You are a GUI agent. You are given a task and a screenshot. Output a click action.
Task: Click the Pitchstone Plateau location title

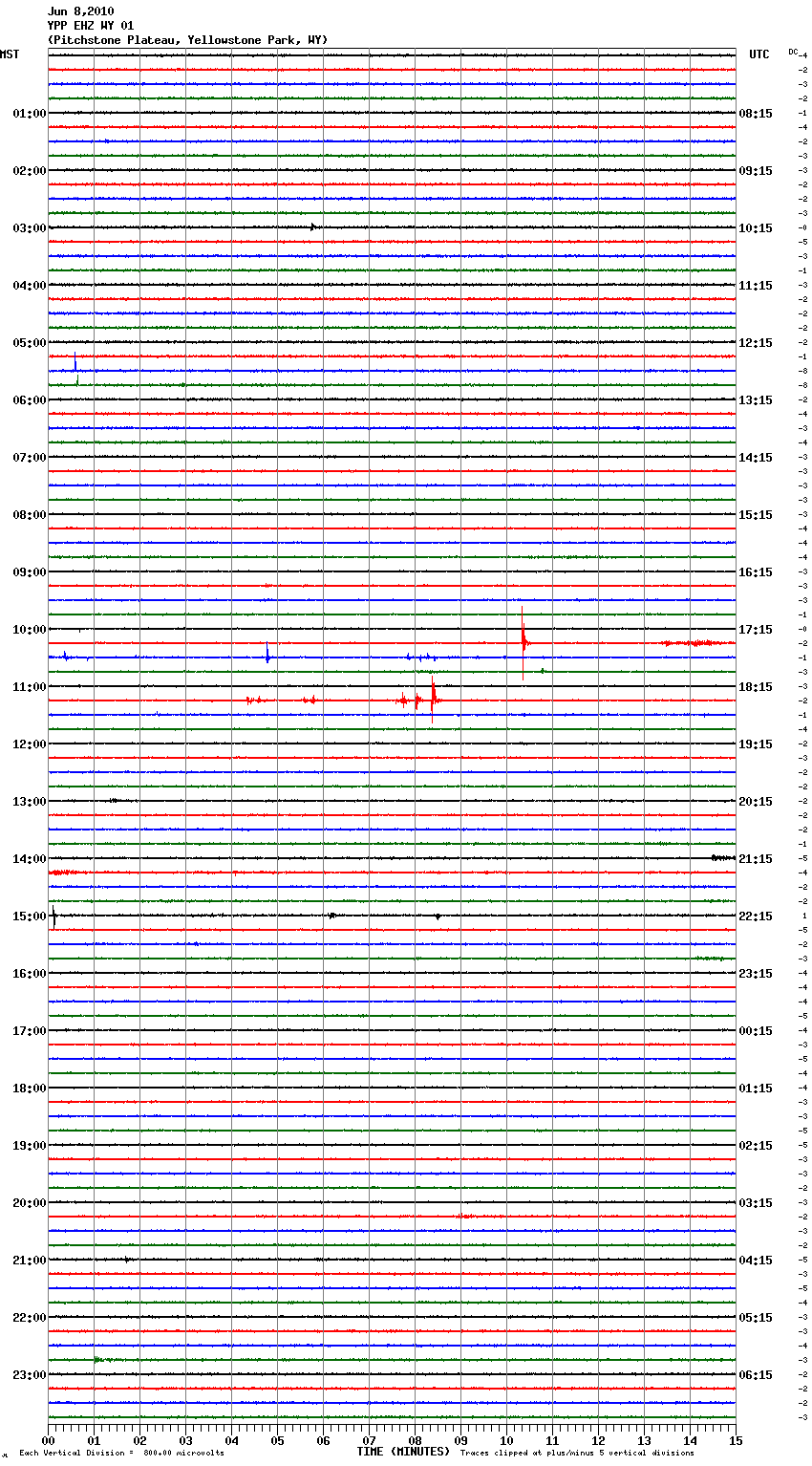coord(187,40)
